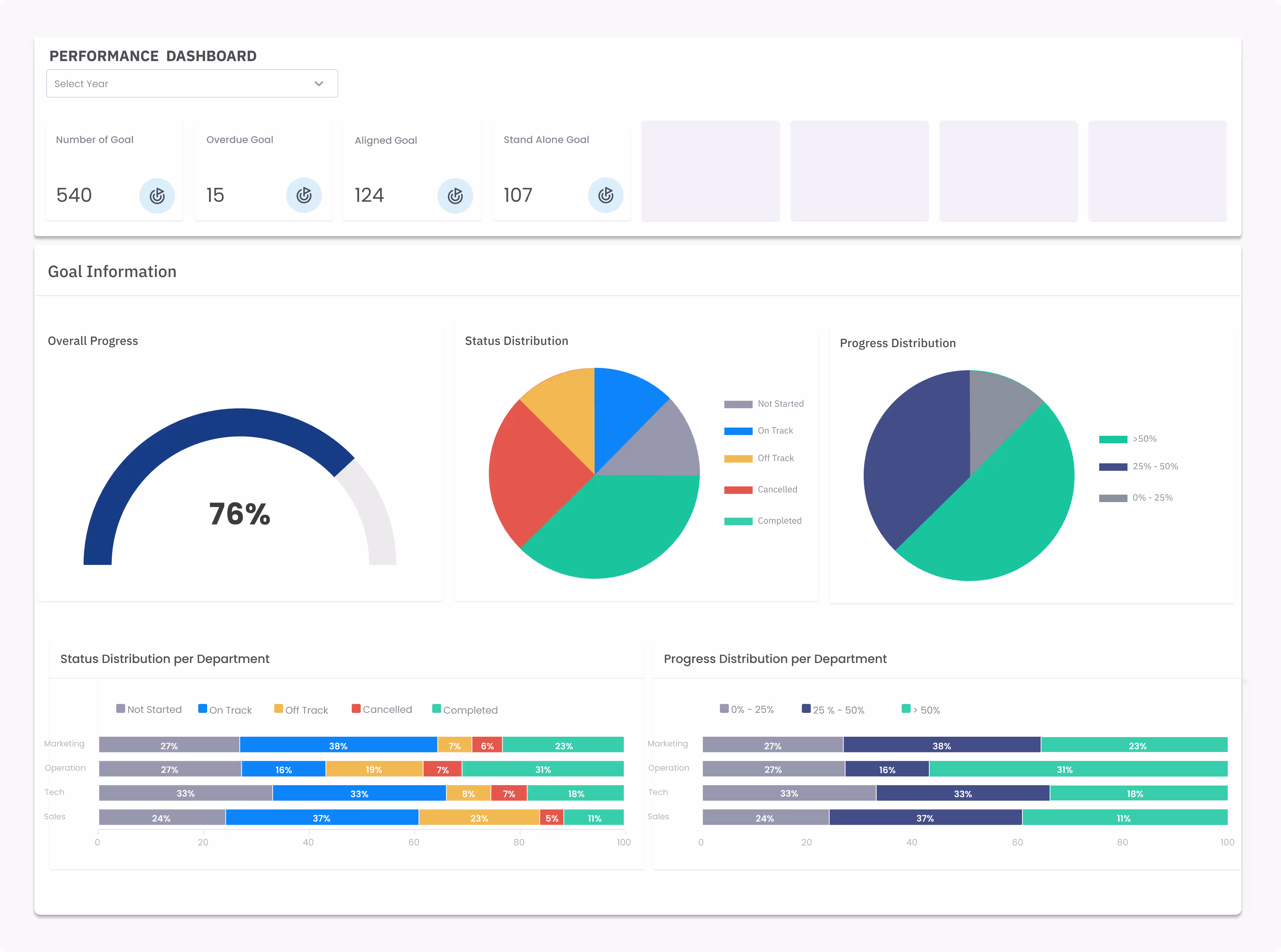The image size is (1281, 952).
Task: Click Operation 16% navy segment in progress chart
Action: (887, 769)
